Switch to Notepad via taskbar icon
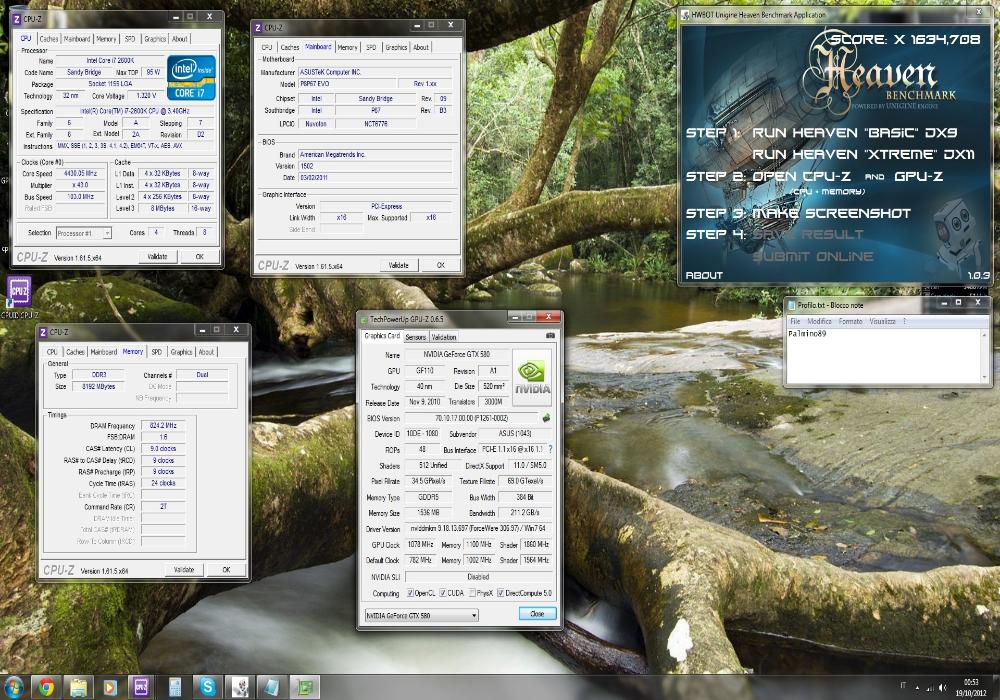 [x=272, y=687]
